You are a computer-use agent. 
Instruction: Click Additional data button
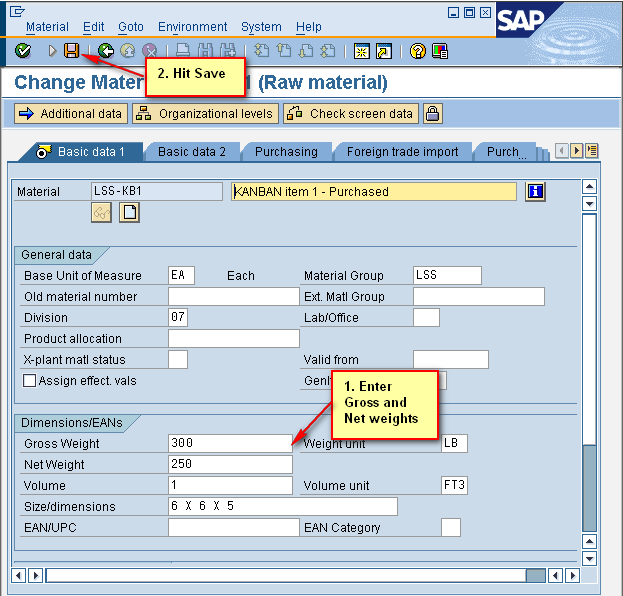pos(71,114)
